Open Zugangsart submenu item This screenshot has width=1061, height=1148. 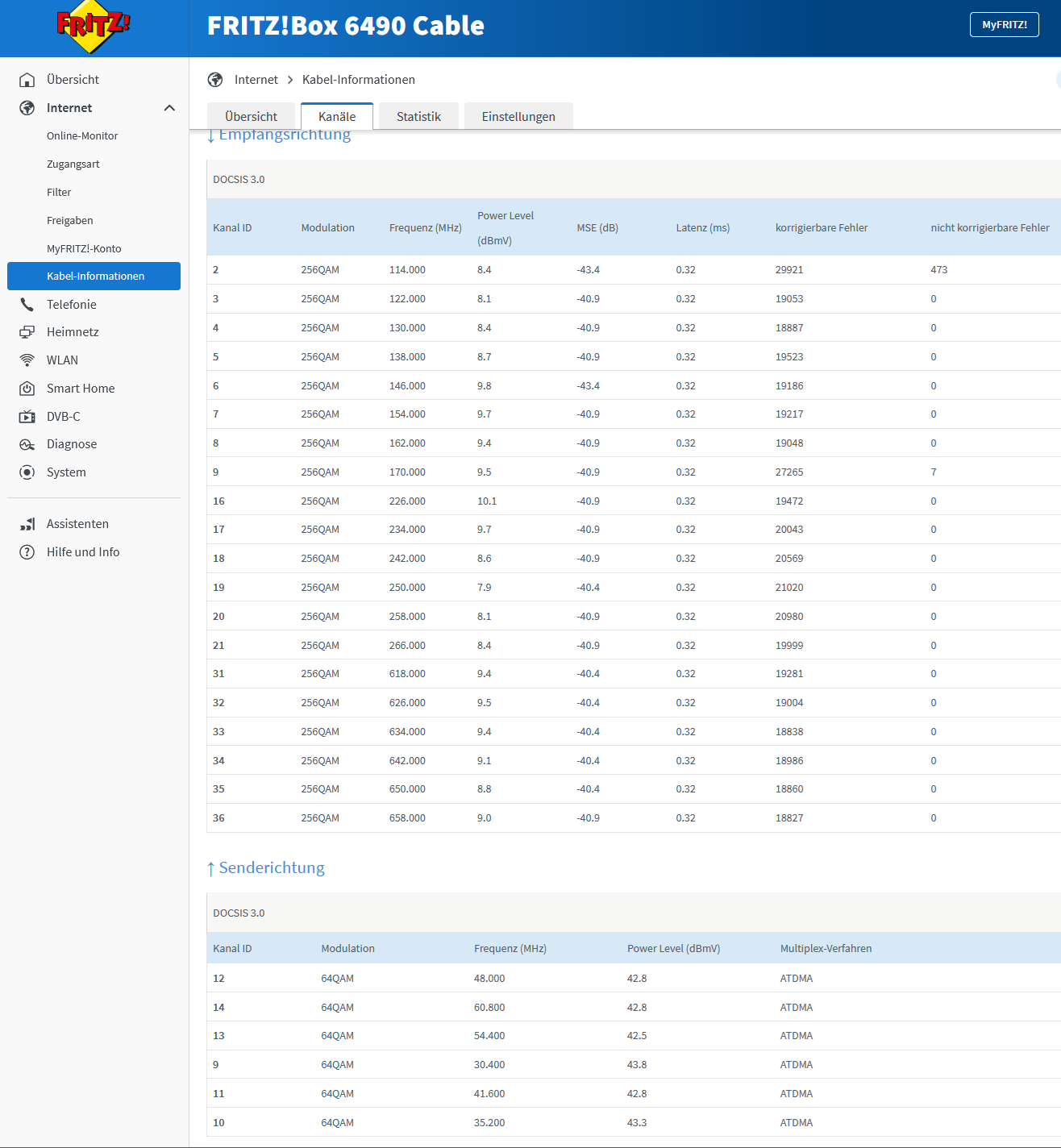(73, 164)
